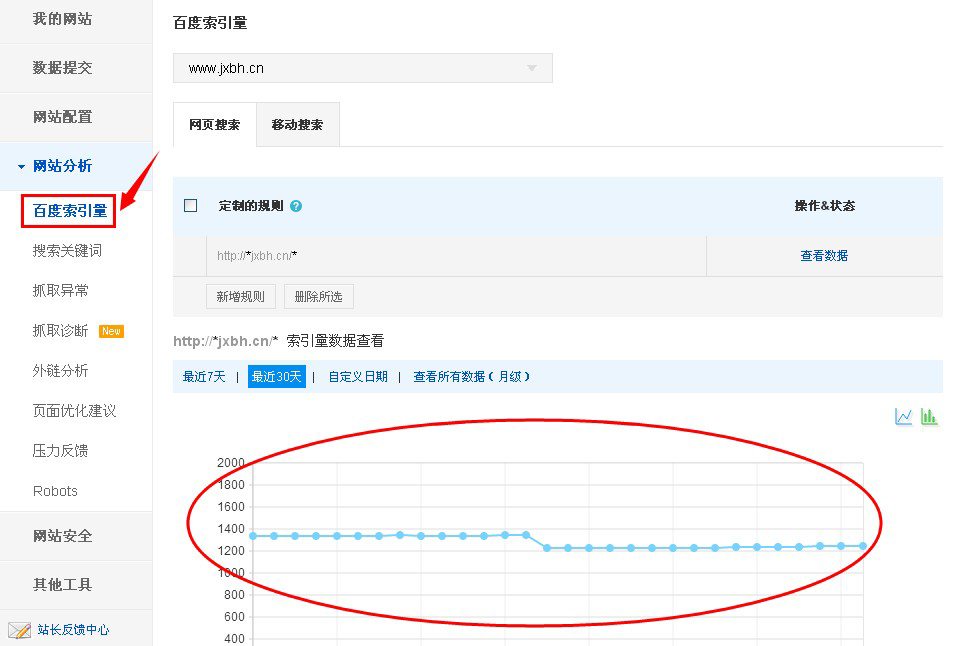Switch chart to bar graph view
The image size is (971, 646).
(928, 417)
